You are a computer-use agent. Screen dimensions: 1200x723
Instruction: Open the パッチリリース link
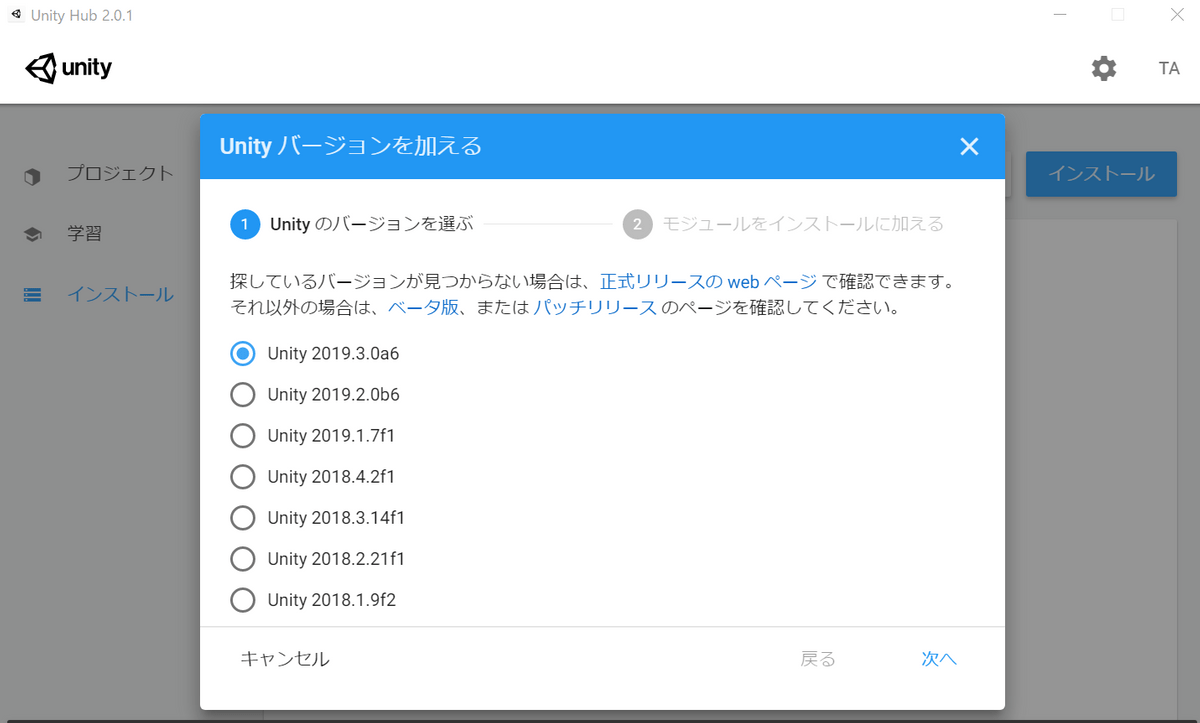(x=594, y=308)
